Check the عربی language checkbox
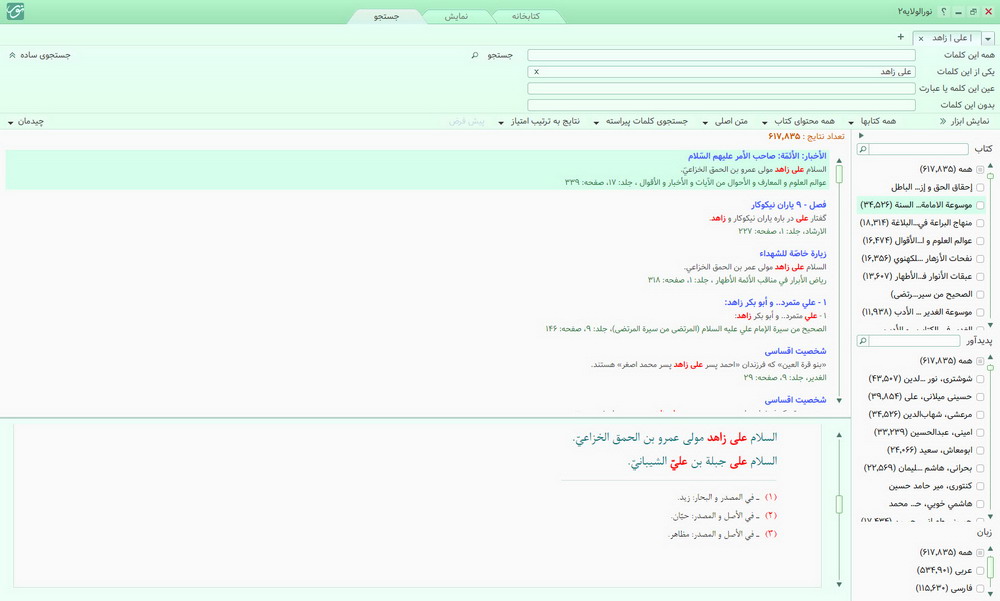 click(980, 570)
